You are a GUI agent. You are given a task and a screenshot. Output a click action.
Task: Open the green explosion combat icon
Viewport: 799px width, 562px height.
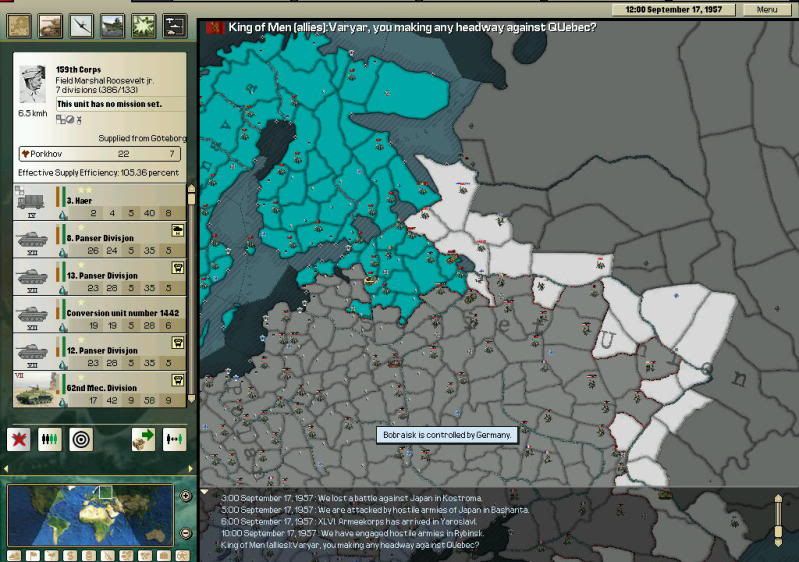tap(144, 25)
